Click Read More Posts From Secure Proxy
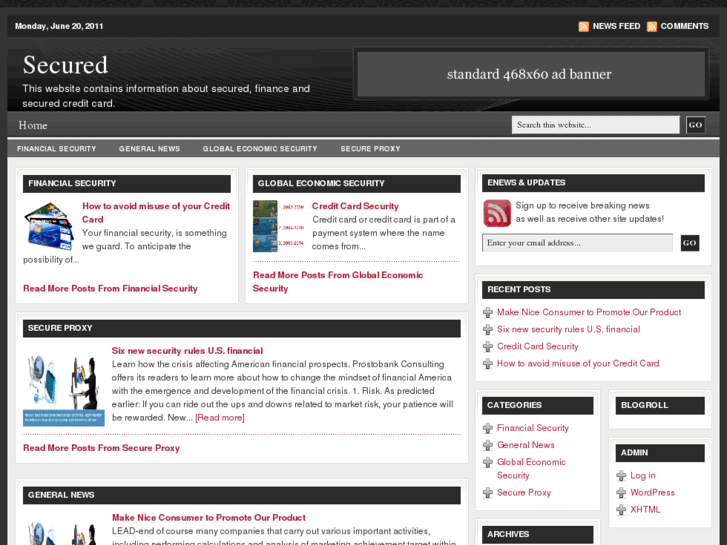 pos(102,448)
